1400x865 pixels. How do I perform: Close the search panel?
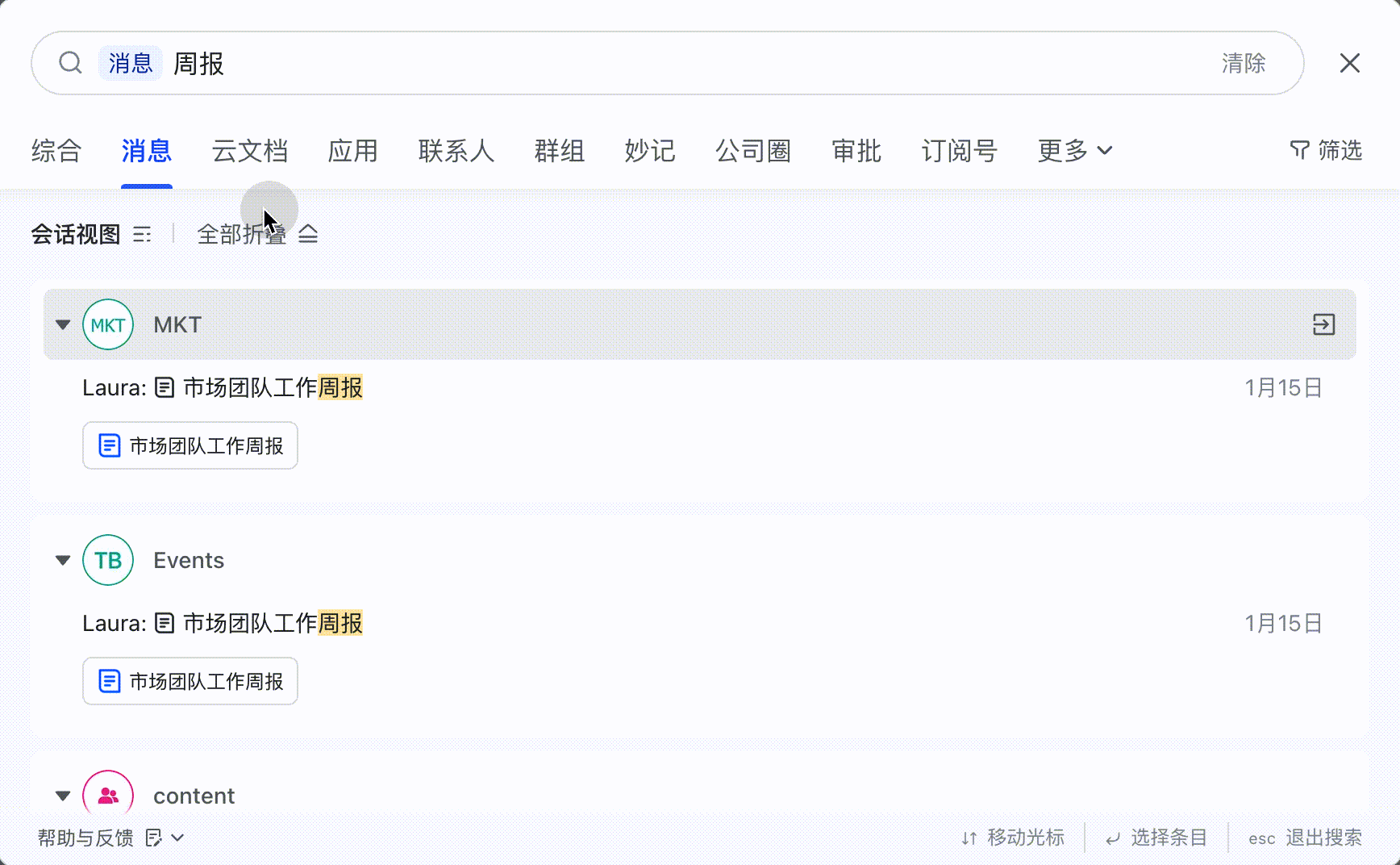[1350, 63]
